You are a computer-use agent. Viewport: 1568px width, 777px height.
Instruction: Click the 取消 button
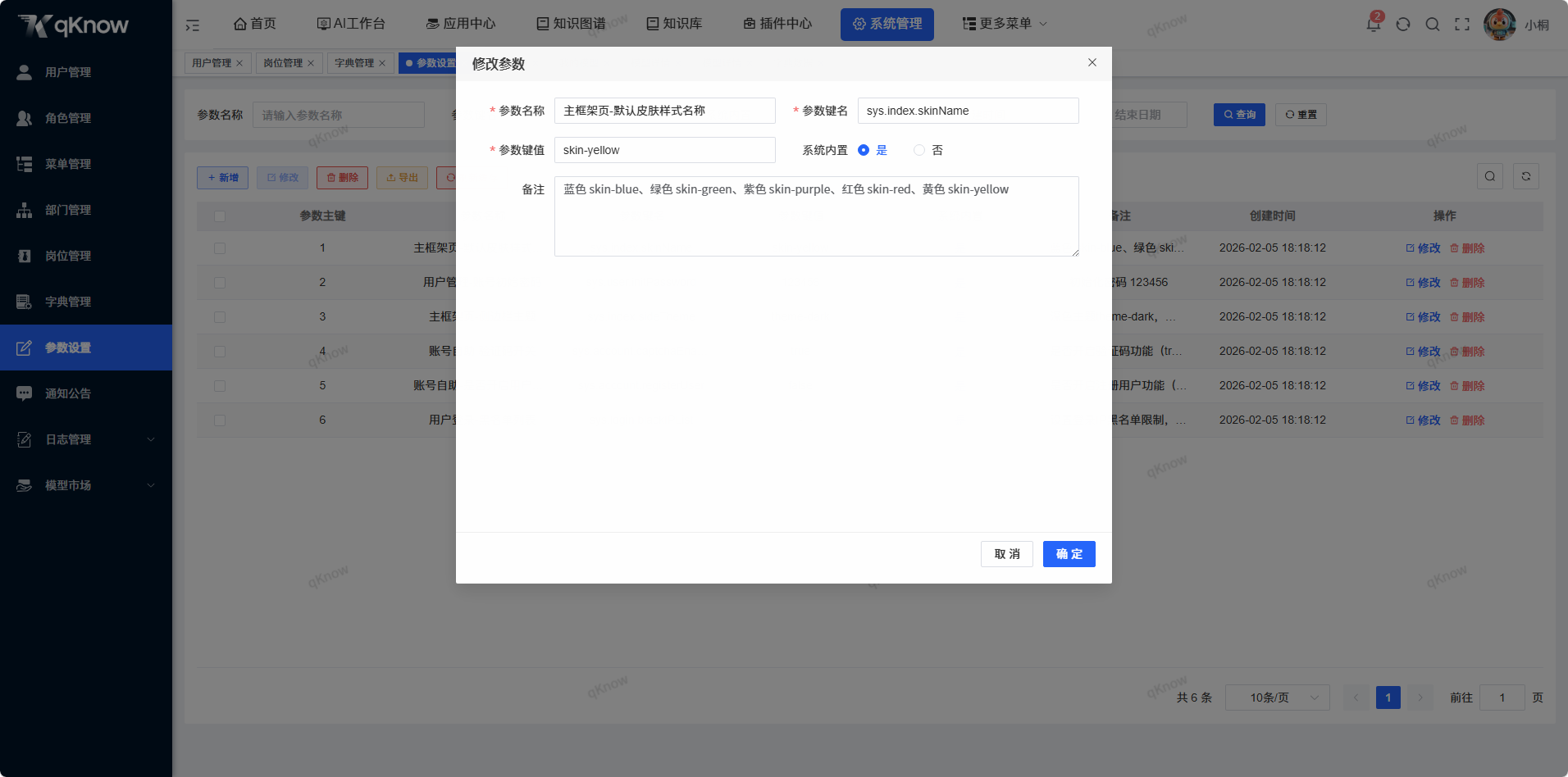[x=1007, y=554]
